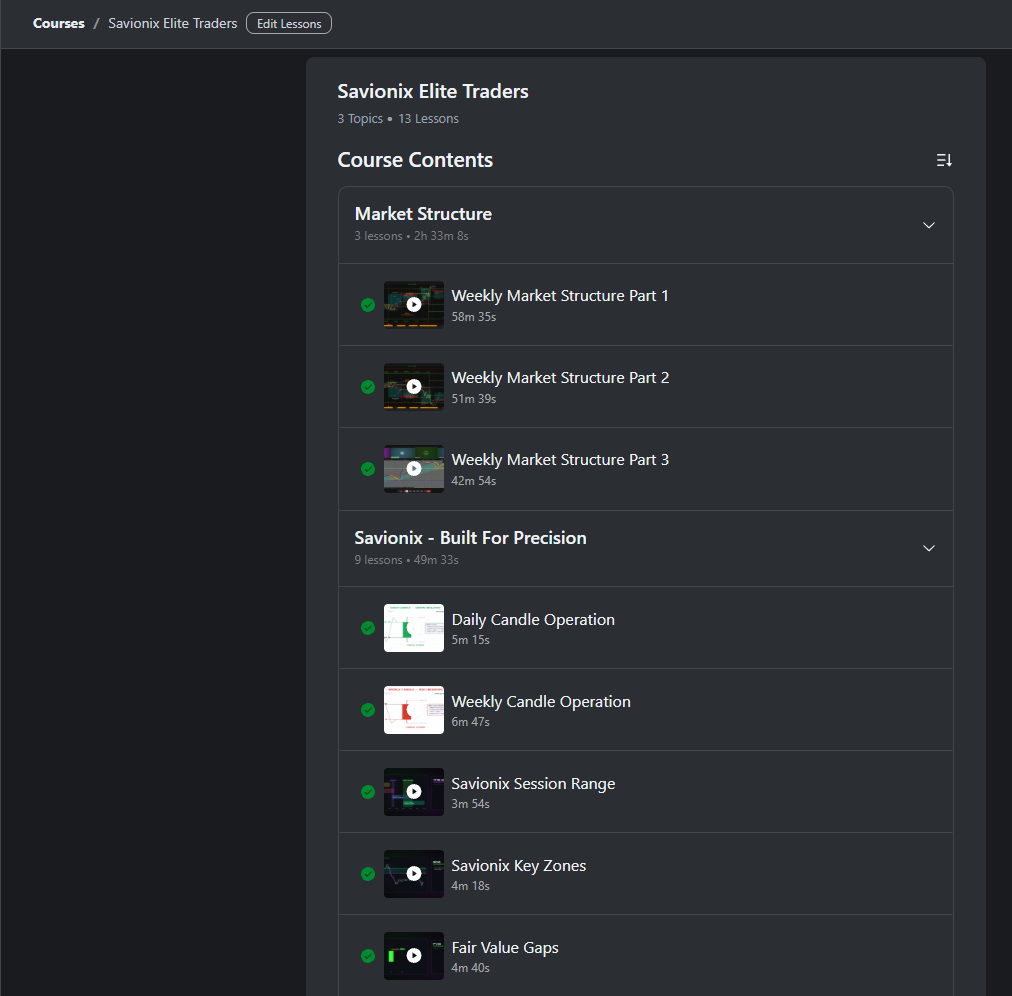
Task: Open lesson title Savionix Key Zones
Action: (518, 866)
